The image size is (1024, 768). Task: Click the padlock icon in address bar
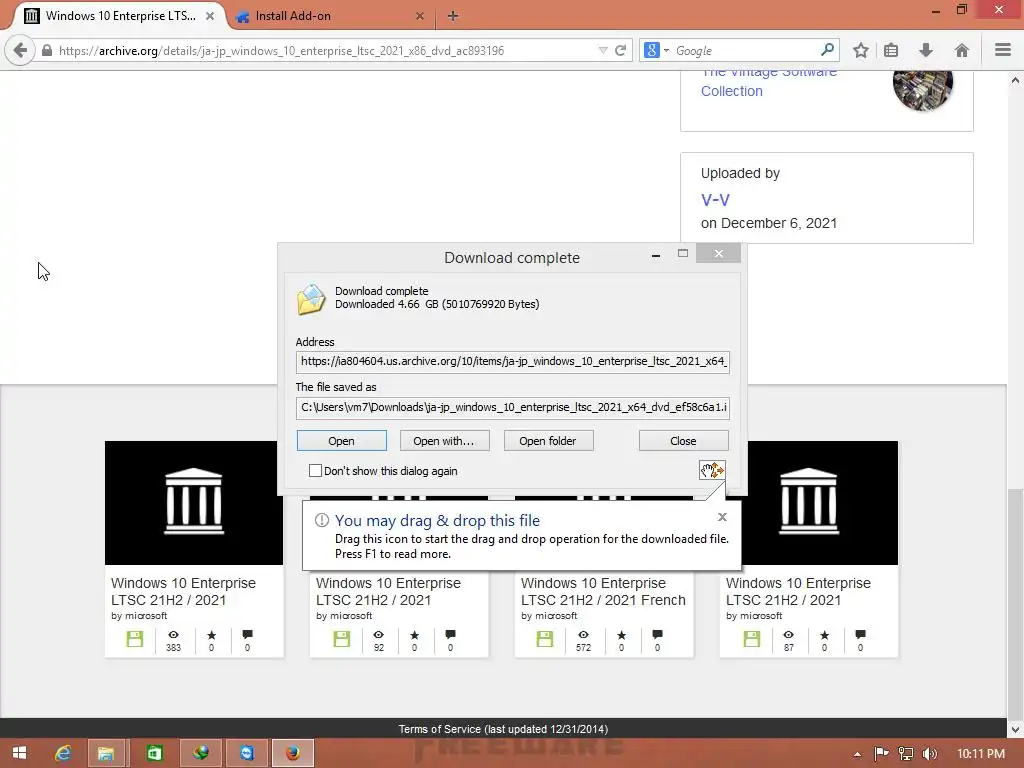[47, 50]
